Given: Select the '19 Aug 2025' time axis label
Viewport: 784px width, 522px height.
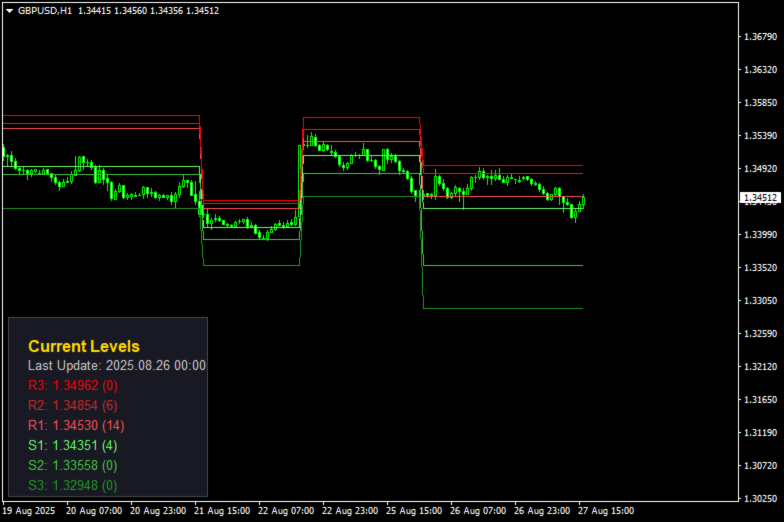Looking at the screenshot, I should tap(28, 510).
